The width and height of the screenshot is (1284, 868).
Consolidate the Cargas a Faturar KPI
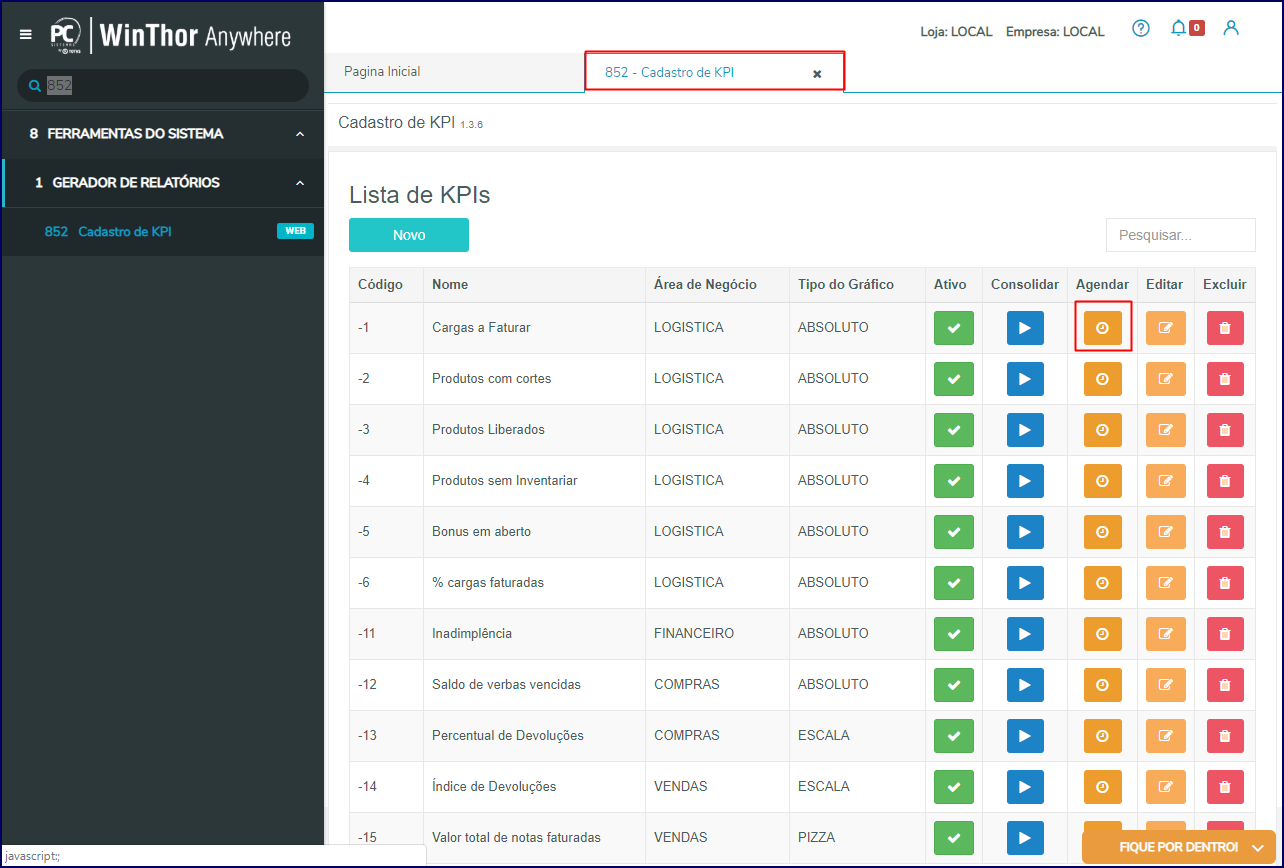pyautogui.click(x=1025, y=328)
